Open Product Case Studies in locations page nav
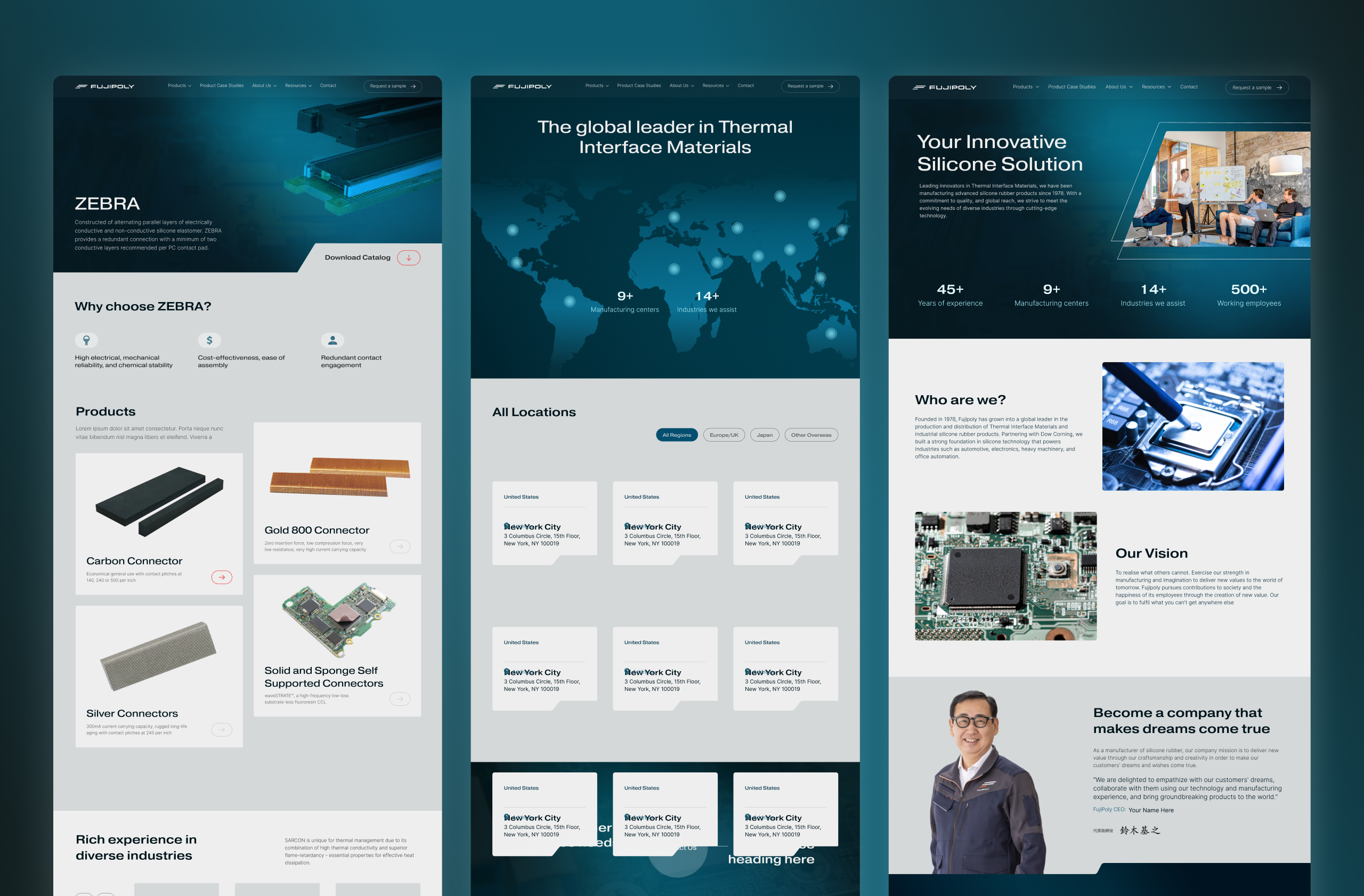The width and height of the screenshot is (1364, 896). tap(638, 85)
